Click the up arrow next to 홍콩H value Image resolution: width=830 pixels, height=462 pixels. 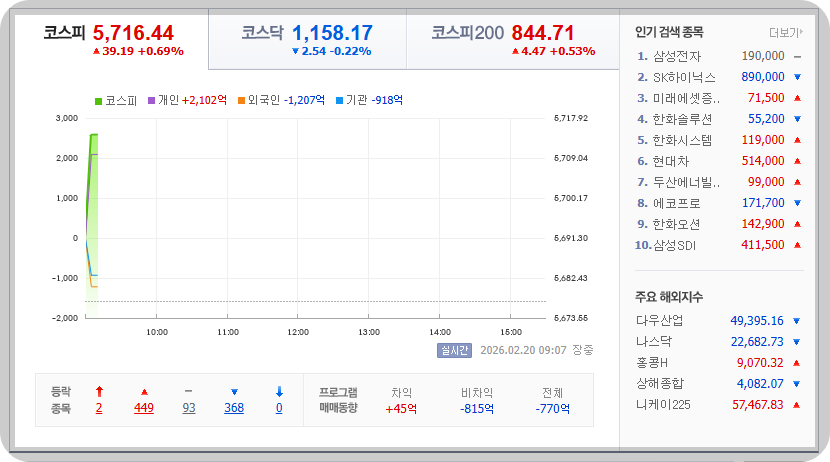point(797,363)
